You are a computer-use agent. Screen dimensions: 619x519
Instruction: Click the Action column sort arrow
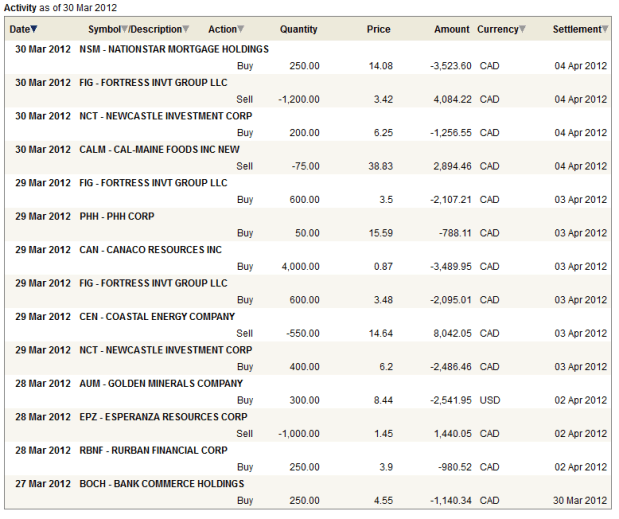click(241, 29)
